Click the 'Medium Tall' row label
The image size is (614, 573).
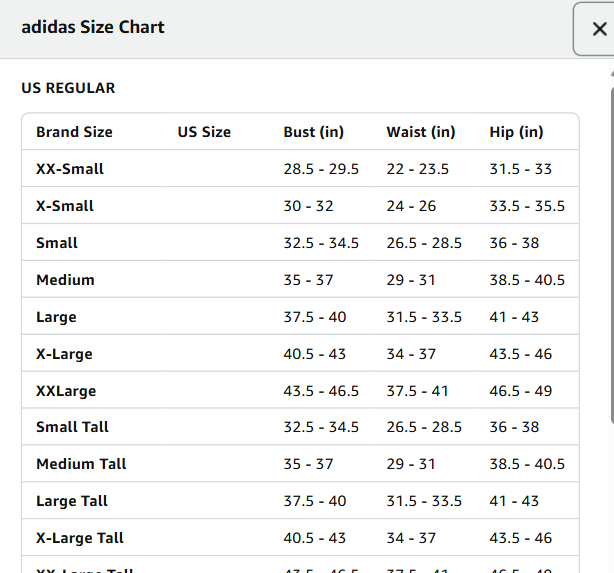(x=81, y=464)
